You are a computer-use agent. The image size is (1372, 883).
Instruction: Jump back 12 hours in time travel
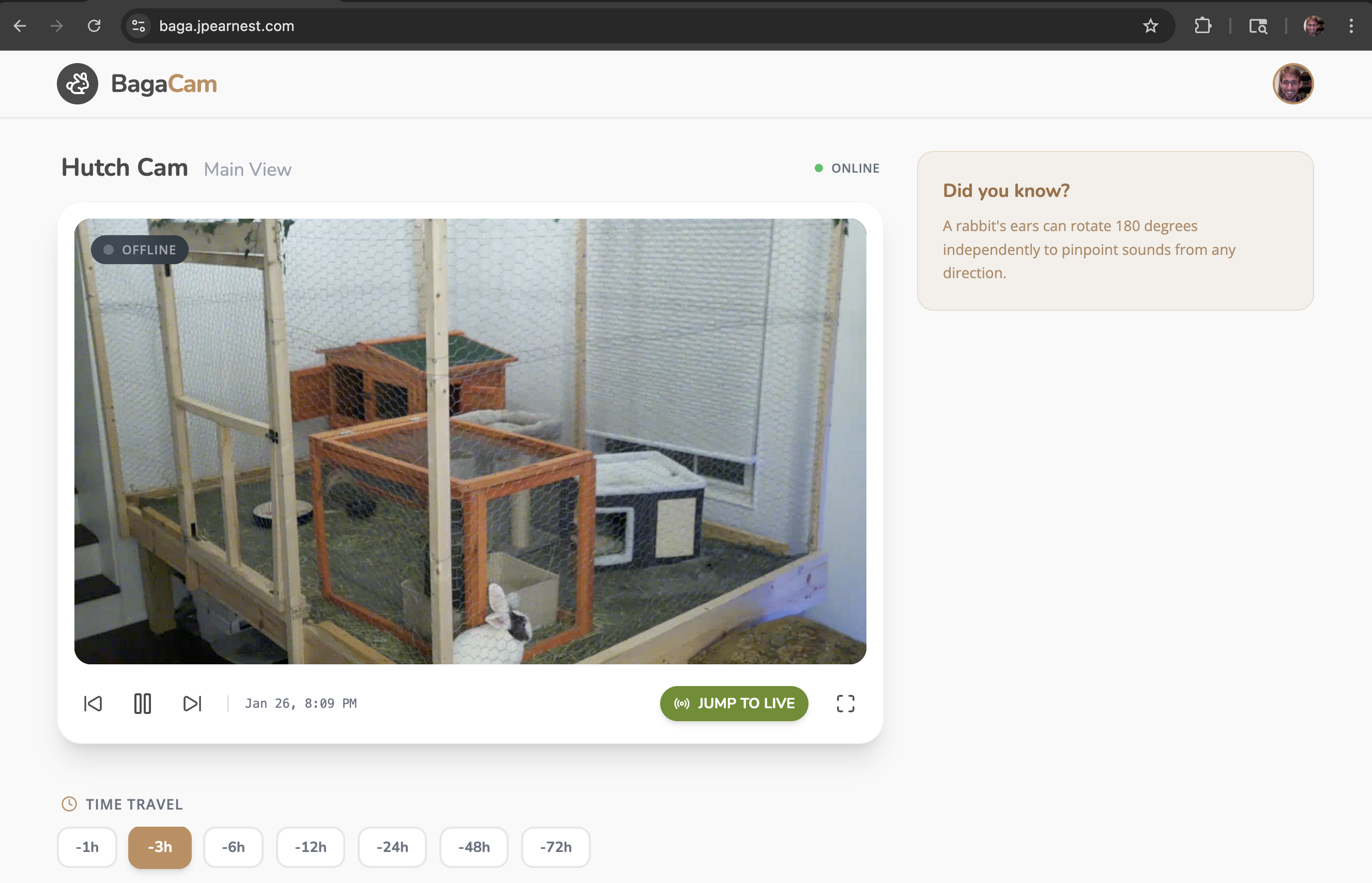[310, 847]
